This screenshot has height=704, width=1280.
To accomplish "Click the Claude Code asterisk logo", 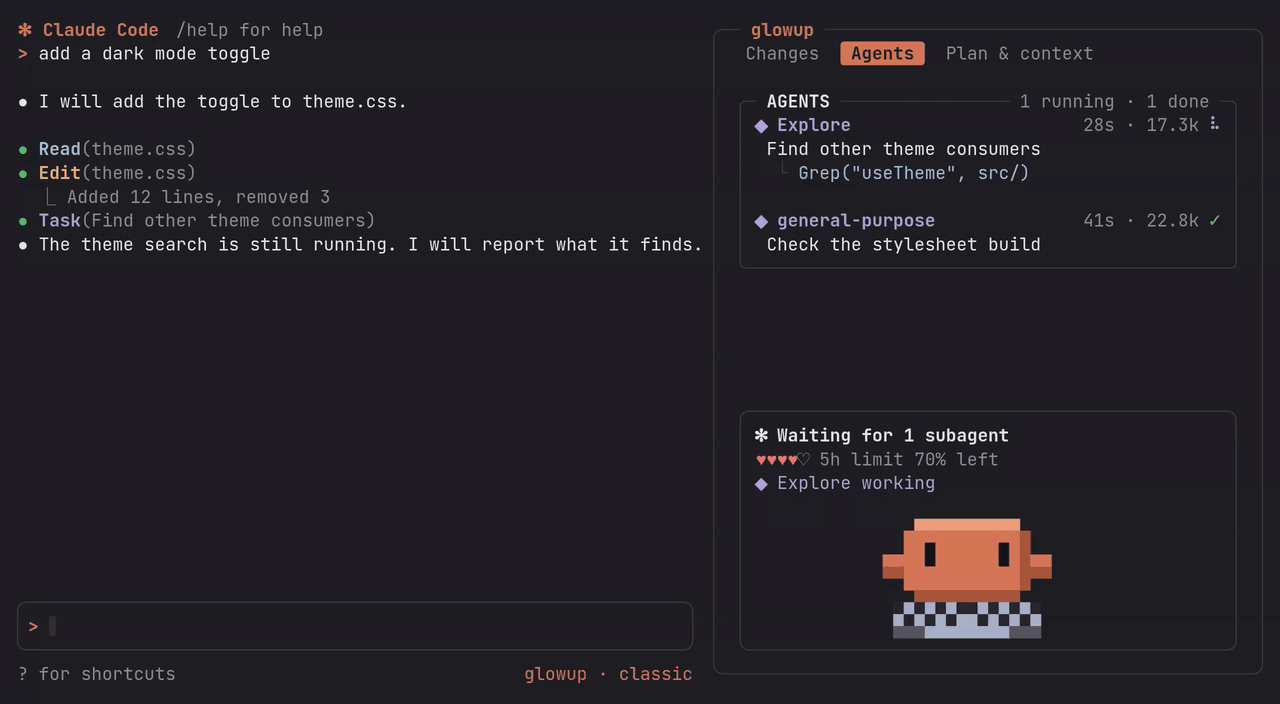I will (x=25, y=30).
